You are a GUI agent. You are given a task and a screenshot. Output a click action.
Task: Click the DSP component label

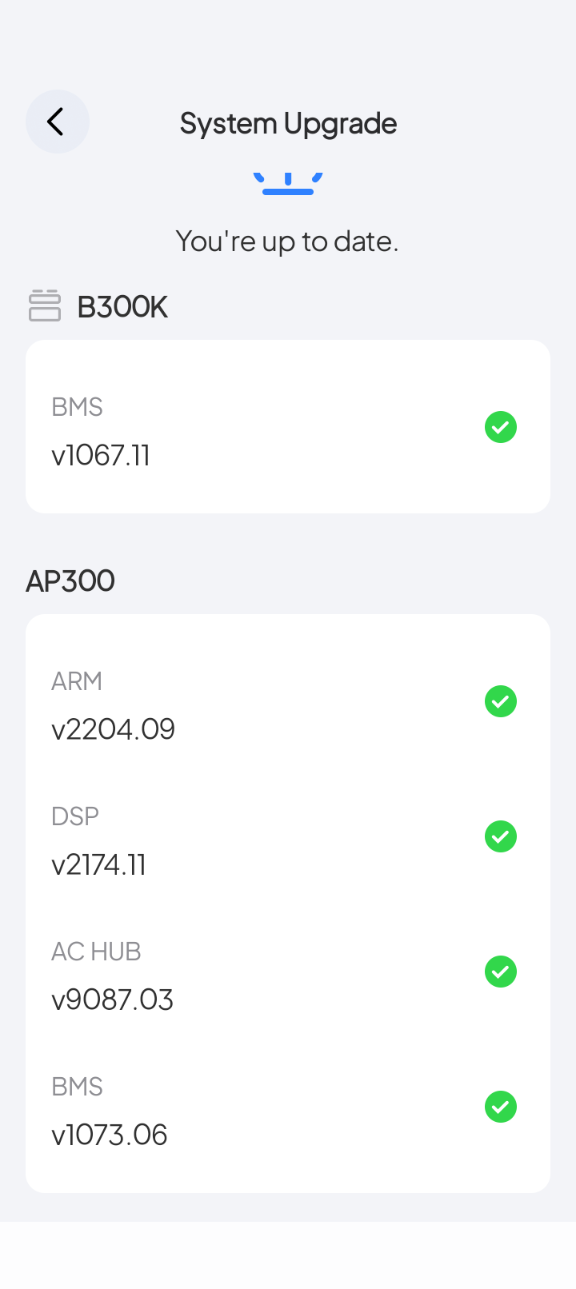75,816
